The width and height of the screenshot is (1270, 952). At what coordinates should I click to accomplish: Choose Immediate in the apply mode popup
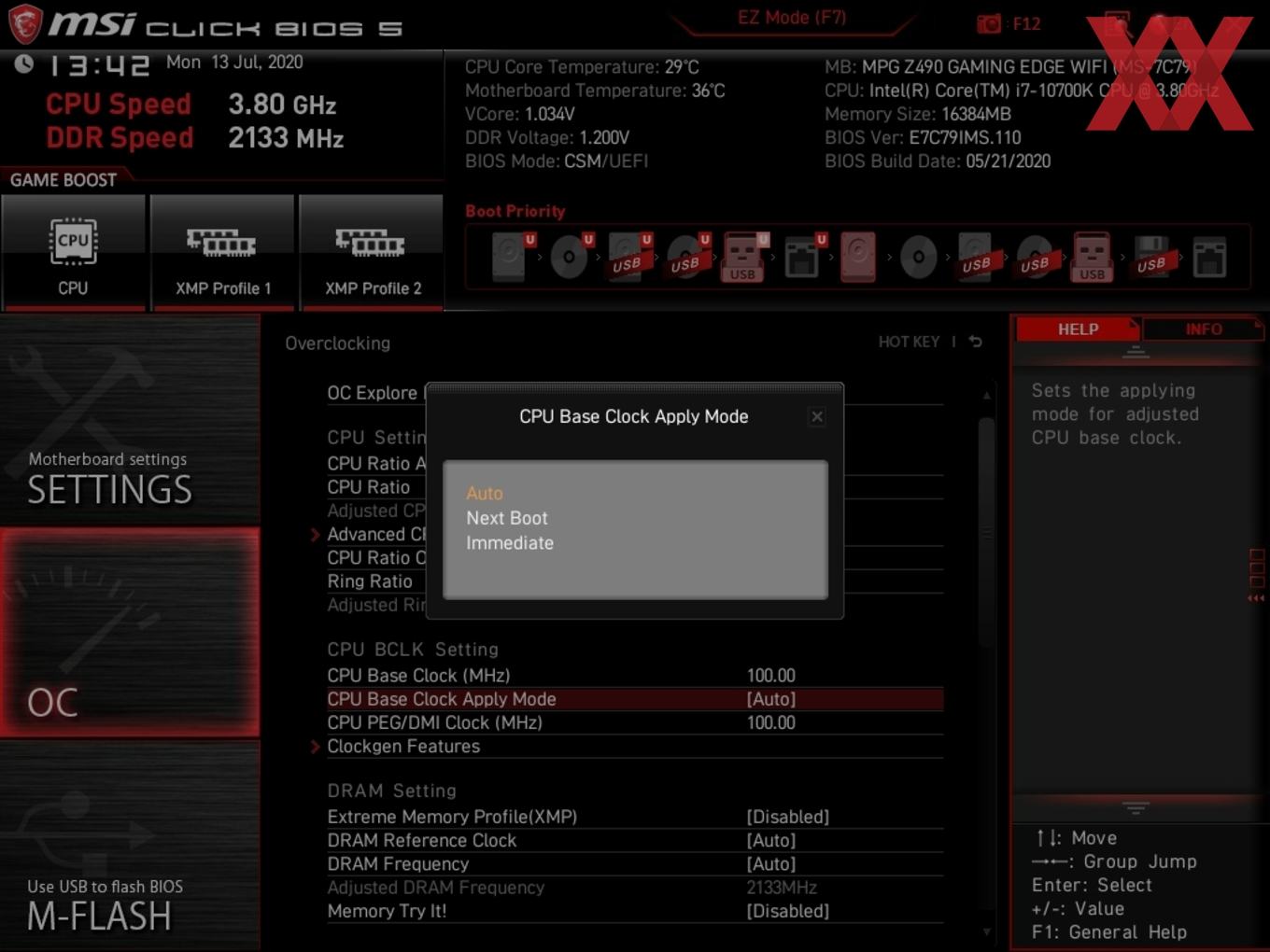pyautogui.click(x=510, y=543)
